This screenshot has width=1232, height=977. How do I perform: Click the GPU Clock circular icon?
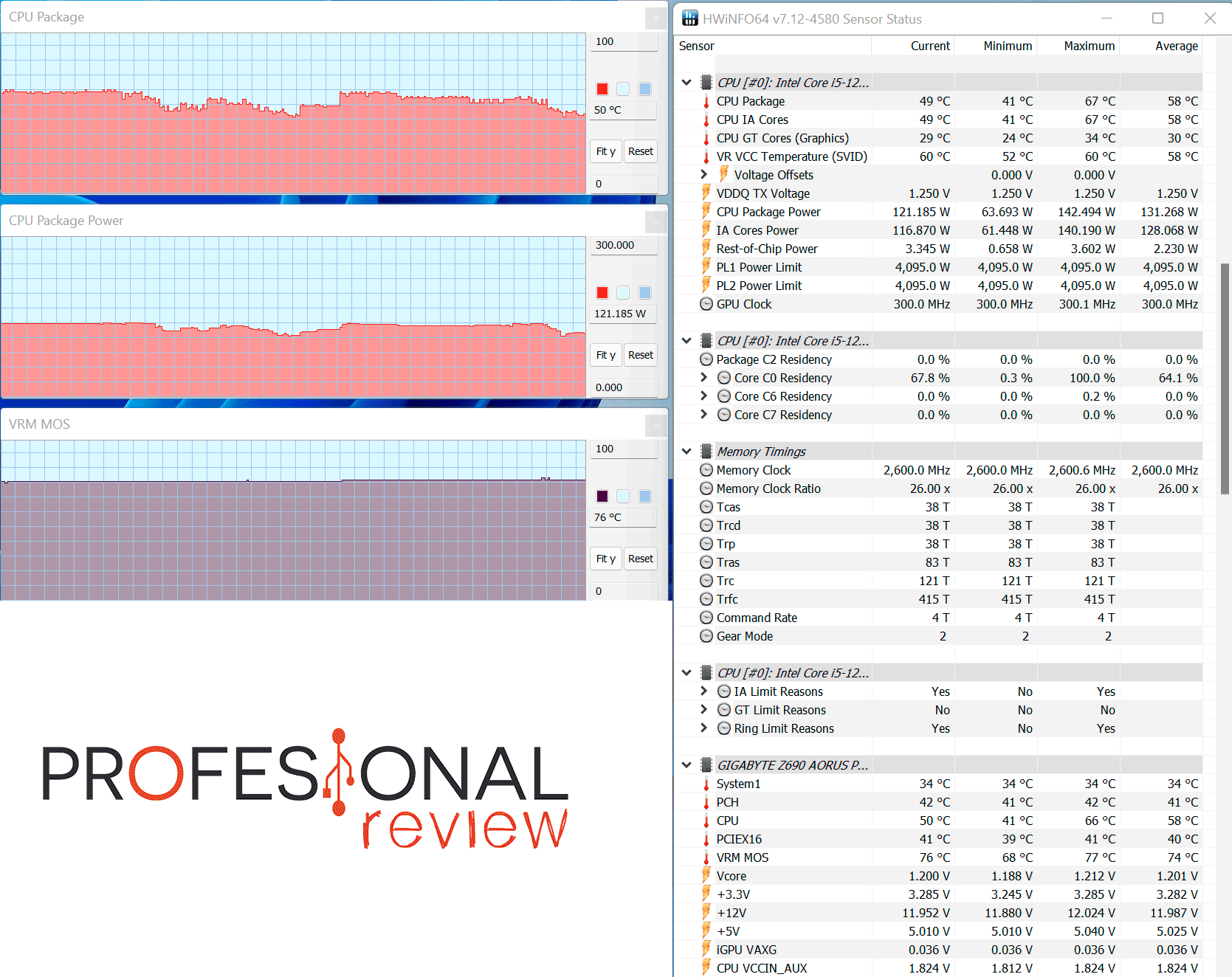tap(706, 304)
